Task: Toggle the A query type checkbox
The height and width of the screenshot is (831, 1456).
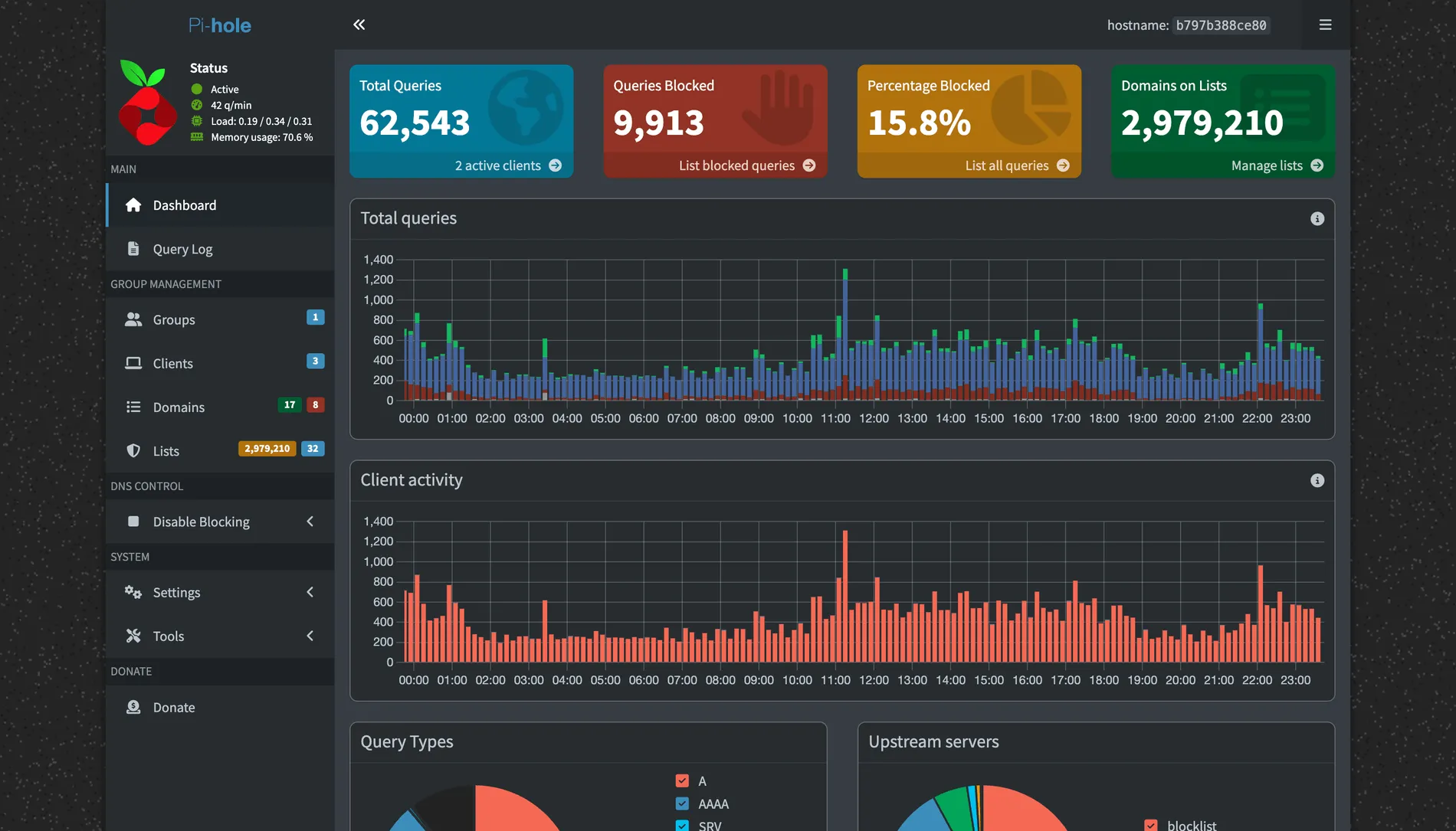Action: (x=682, y=780)
